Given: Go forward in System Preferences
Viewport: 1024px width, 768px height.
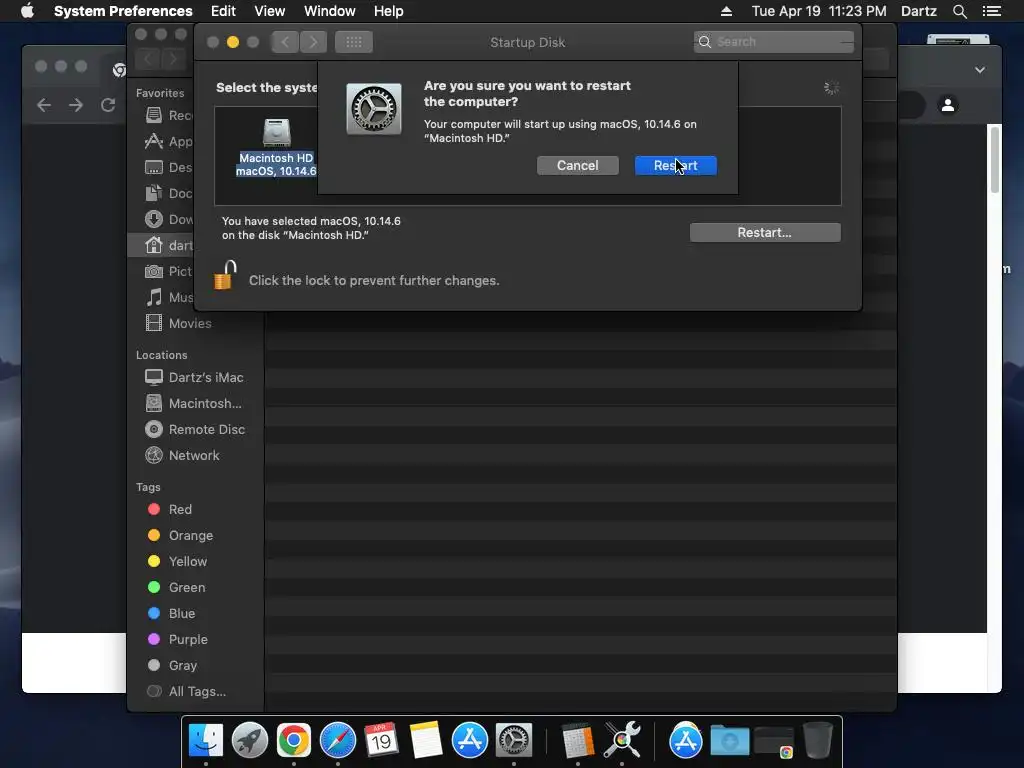Looking at the screenshot, I should [x=313, y=42].
